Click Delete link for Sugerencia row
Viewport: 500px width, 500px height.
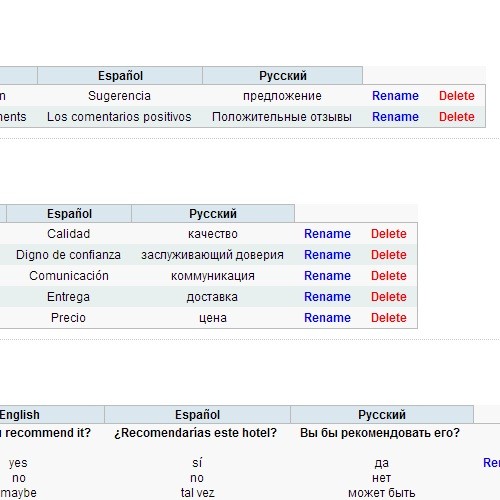pyautogui.click(x=457, y=96)
